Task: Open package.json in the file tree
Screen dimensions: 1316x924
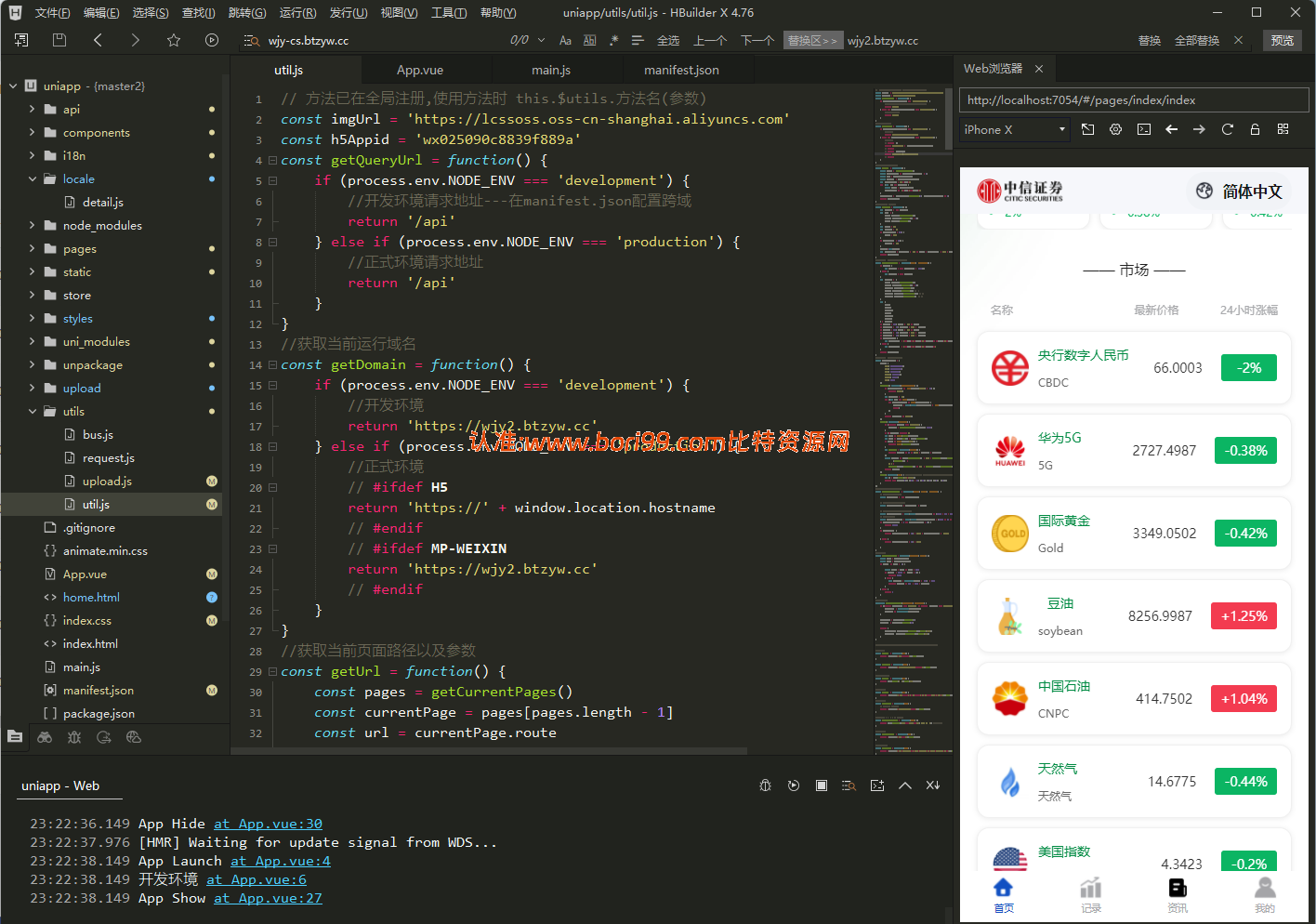Action: coord(99,713)
